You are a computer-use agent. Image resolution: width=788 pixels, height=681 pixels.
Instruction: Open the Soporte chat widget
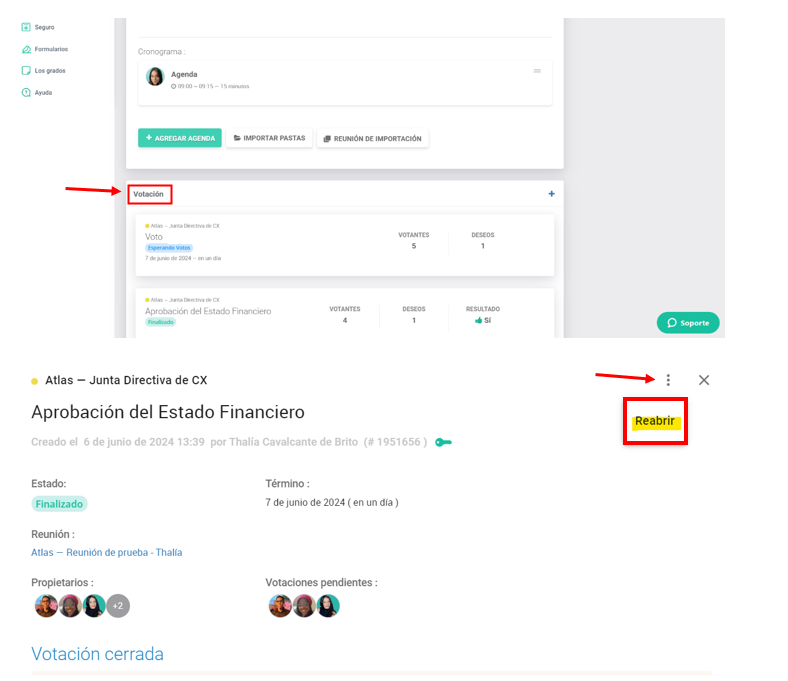[688, 323]
